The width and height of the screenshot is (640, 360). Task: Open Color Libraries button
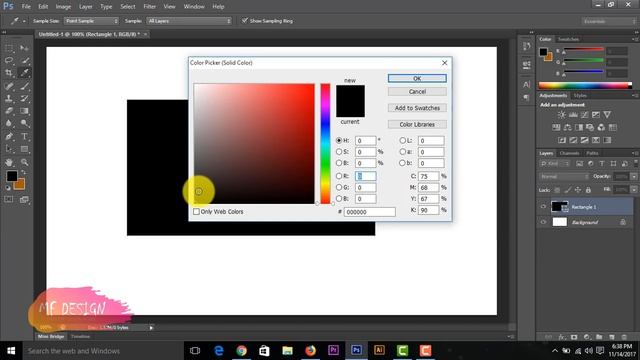[x=417, y=124]
